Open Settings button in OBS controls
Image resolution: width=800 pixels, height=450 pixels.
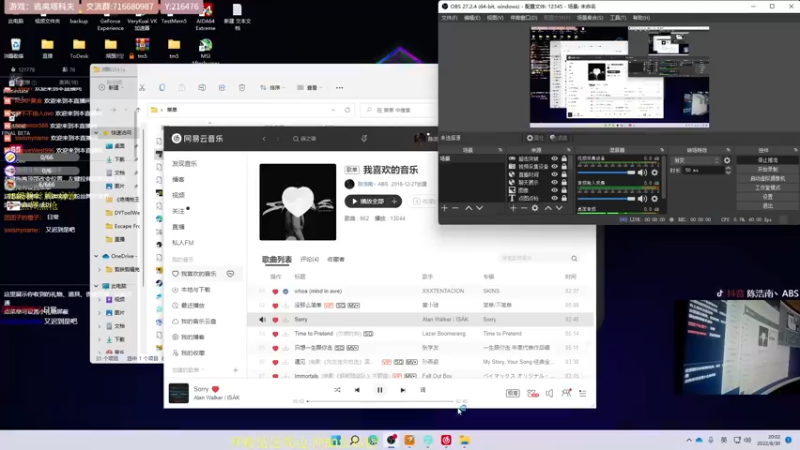coord(767,197)
